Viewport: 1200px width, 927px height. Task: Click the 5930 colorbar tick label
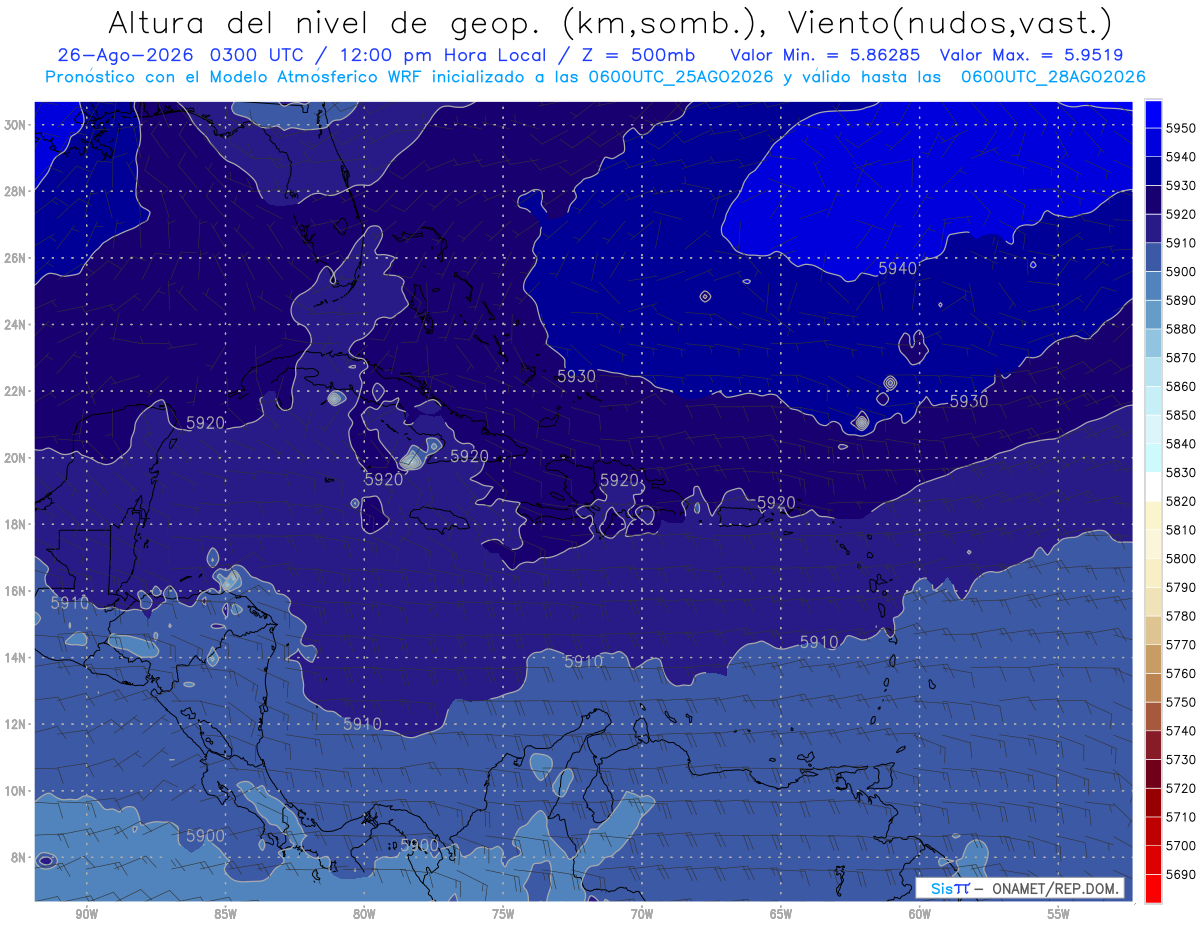(1181, 186)
